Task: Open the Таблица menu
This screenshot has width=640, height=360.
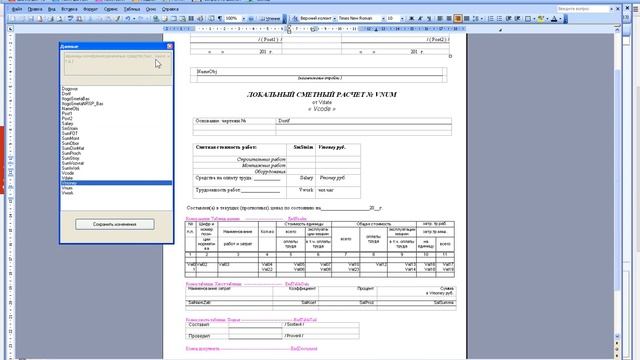Action: point(132,9)
